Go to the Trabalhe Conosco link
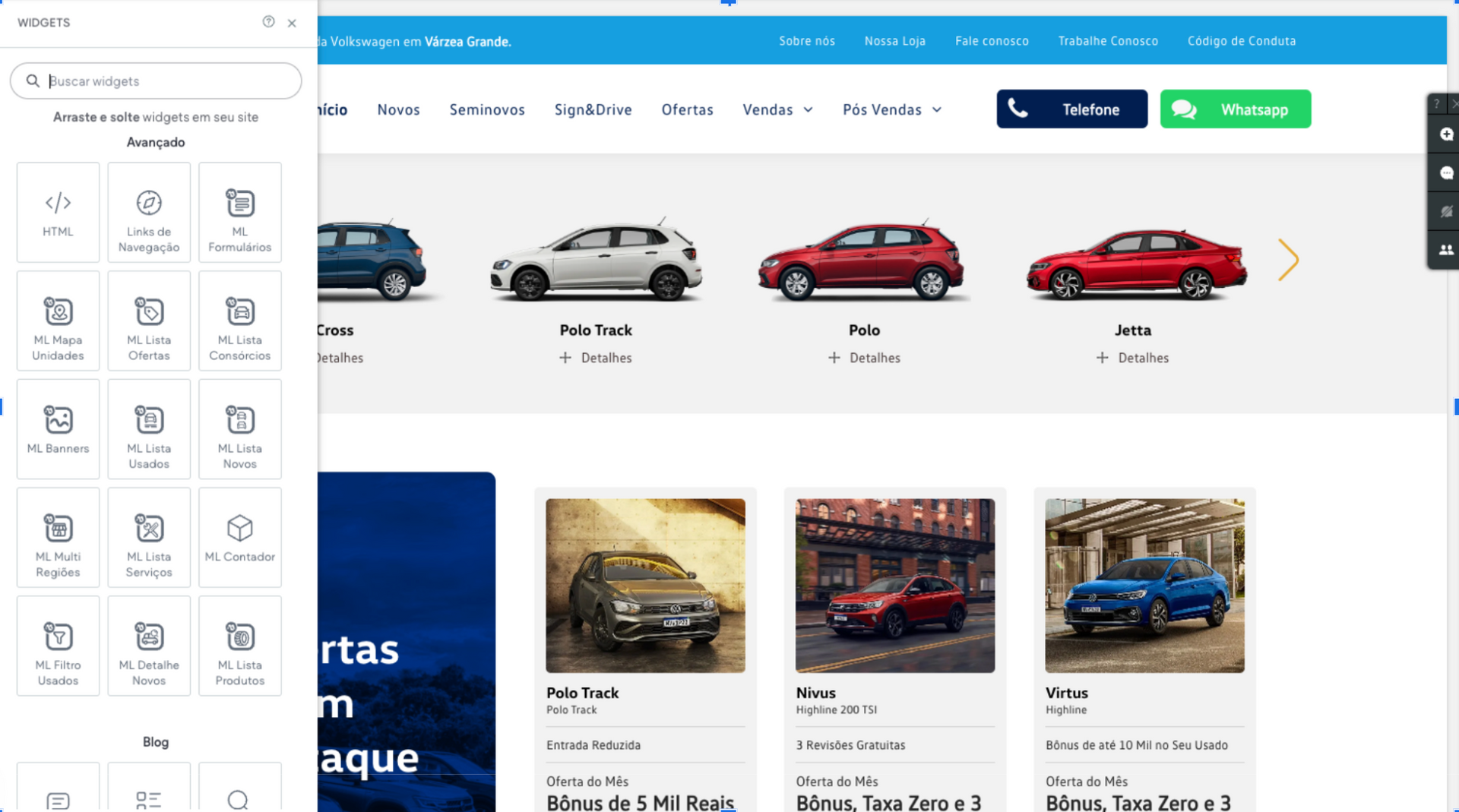 [1108, 41]
